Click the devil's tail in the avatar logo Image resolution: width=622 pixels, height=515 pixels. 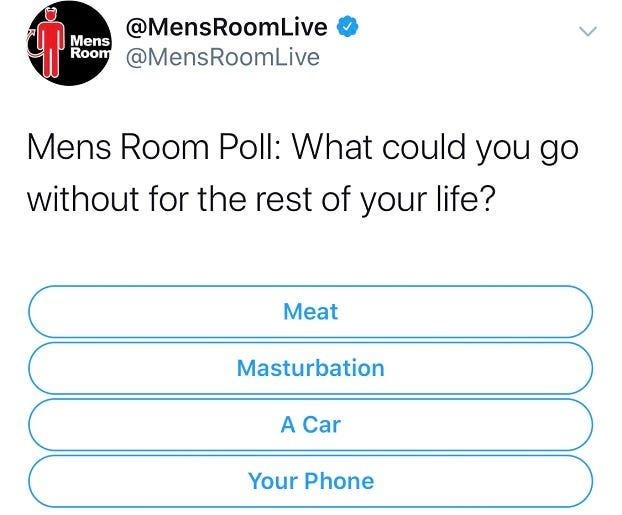(32, 40)
